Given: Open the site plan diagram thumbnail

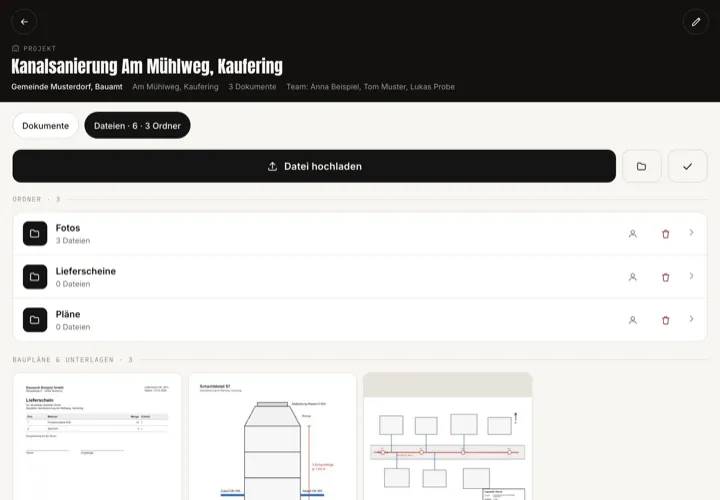Looking at the screenshot, I should pyautogui.click(x=448, y=437).
